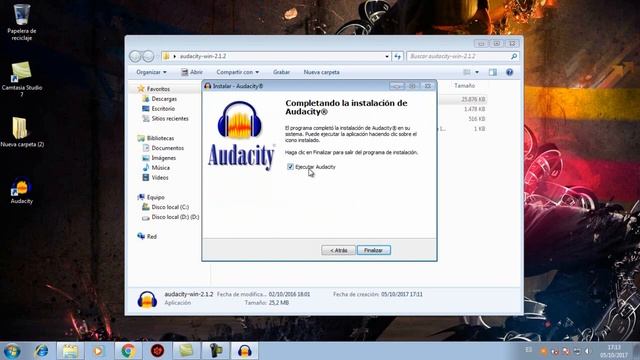Click the Camtasia recorder taskbar icon

coord(216,351)
